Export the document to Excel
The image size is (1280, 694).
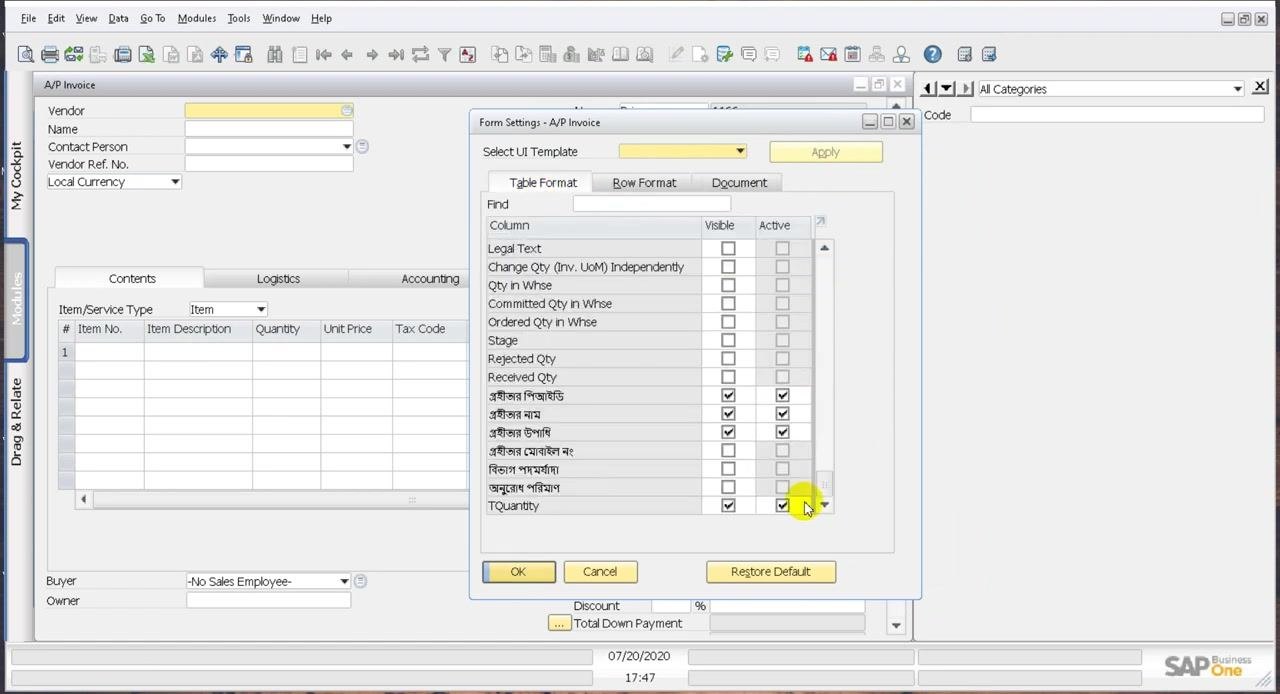[146, 54]
